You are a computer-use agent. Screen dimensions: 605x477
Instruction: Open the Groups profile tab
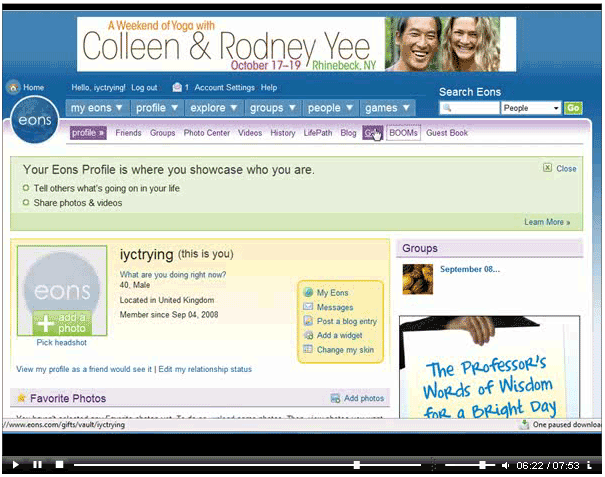[162, 133]
